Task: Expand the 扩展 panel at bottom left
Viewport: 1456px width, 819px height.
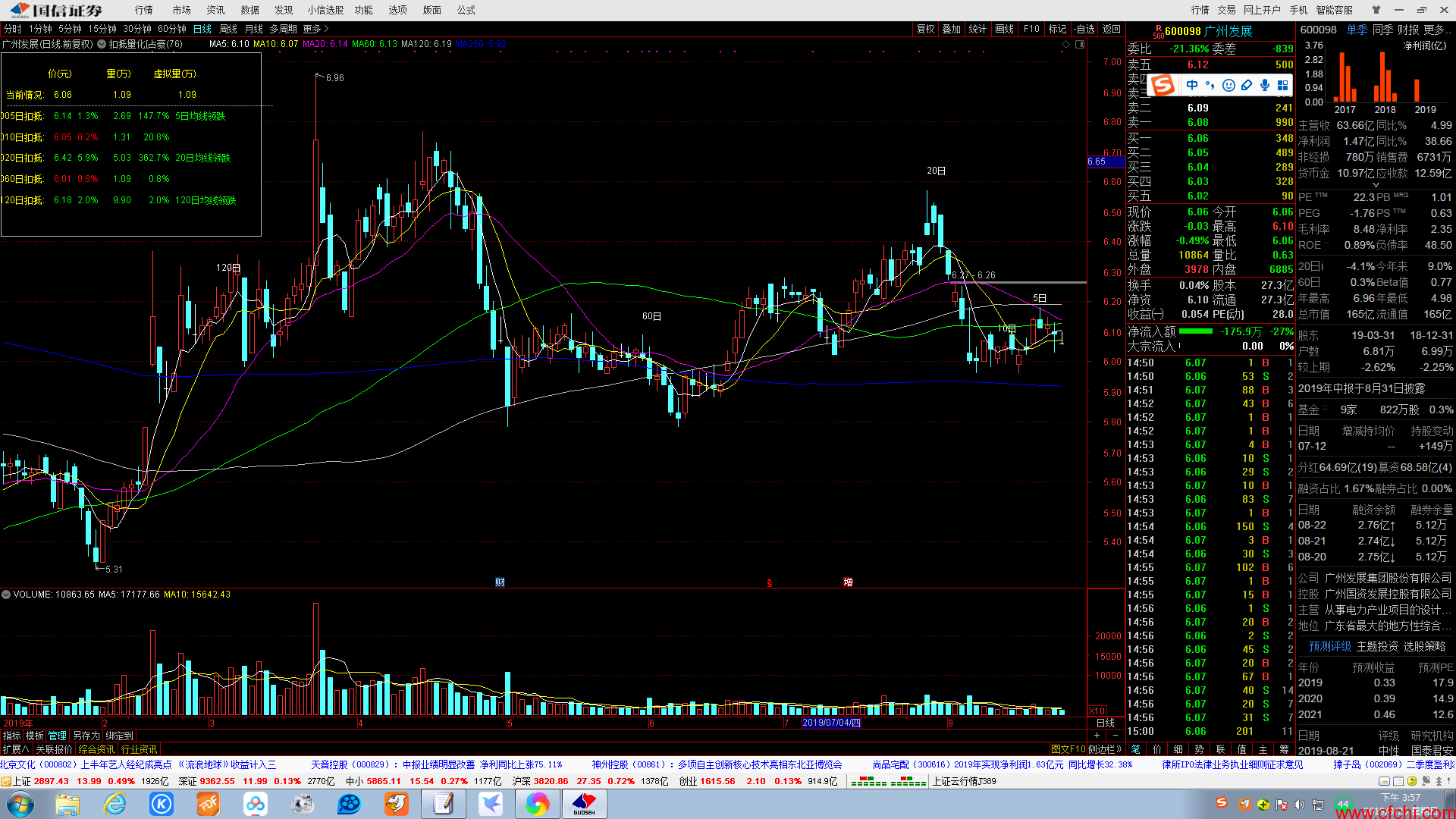Action: pos(16,749)
